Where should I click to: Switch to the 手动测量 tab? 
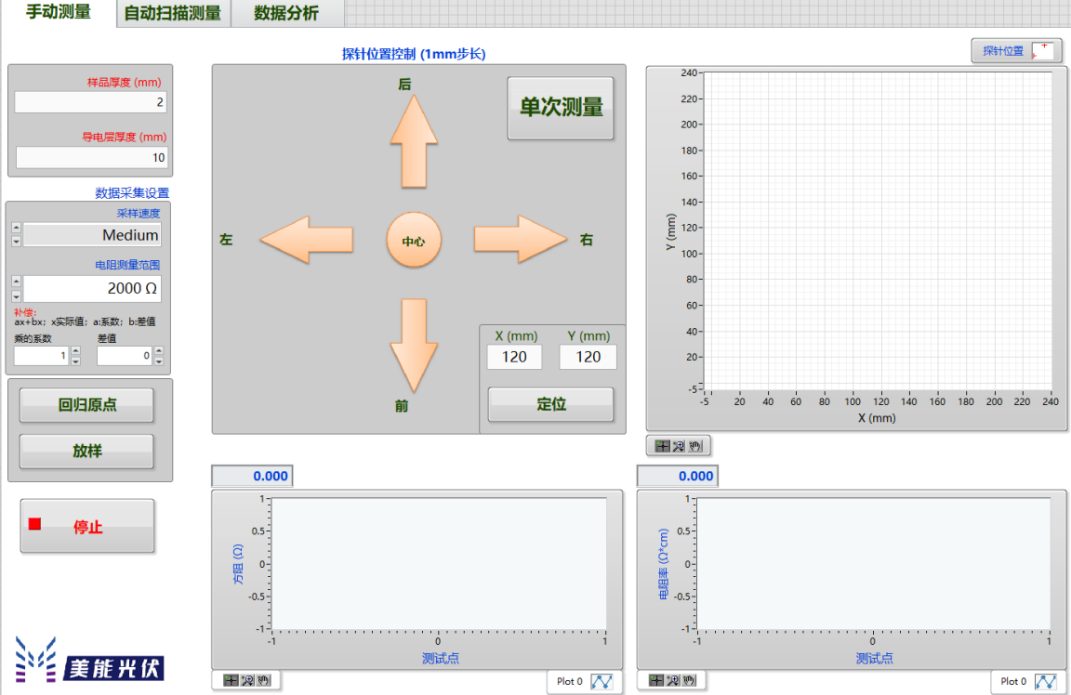[58, 12]
